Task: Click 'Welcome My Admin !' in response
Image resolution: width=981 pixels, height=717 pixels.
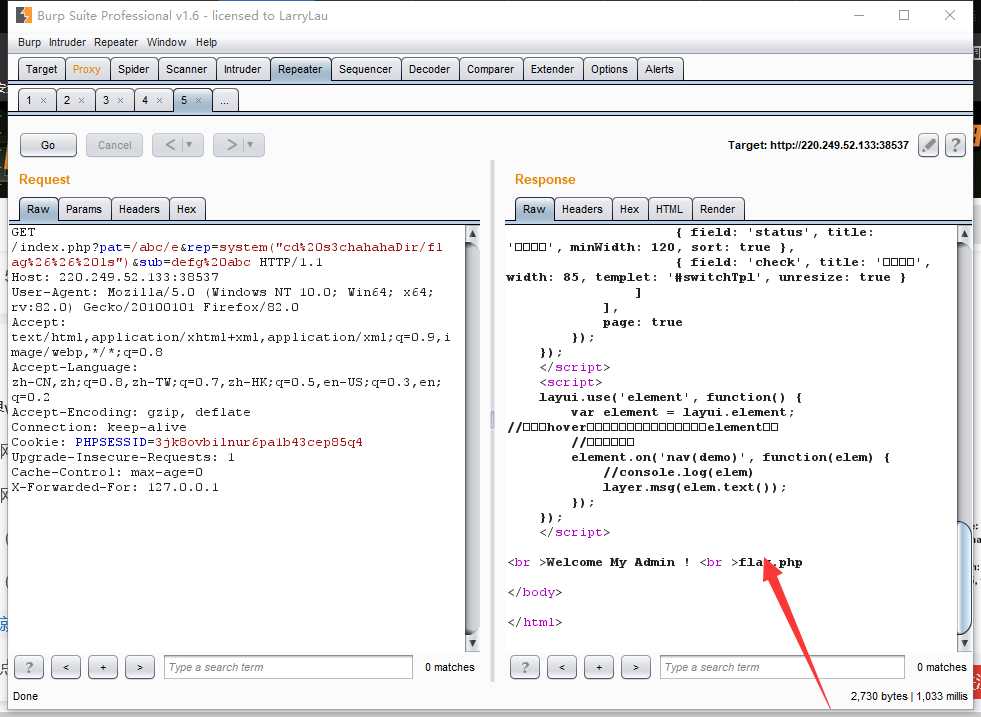Action: (x=618, y=562)
